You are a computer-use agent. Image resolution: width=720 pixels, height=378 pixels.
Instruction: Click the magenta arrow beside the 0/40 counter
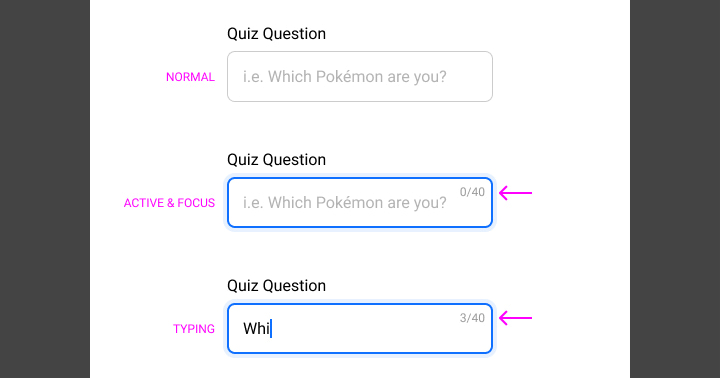[515, 193]
